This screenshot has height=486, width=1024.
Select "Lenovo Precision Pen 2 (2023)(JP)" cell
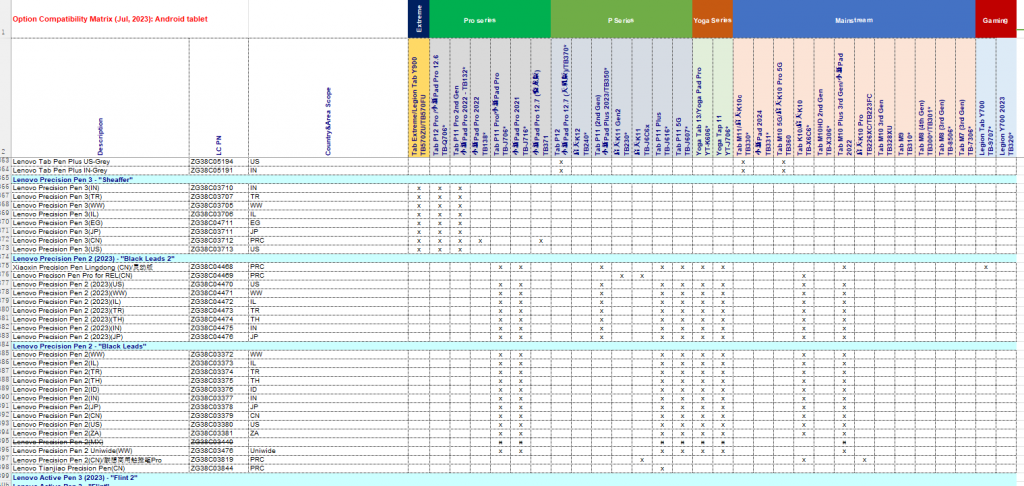(x=101, y=336)
